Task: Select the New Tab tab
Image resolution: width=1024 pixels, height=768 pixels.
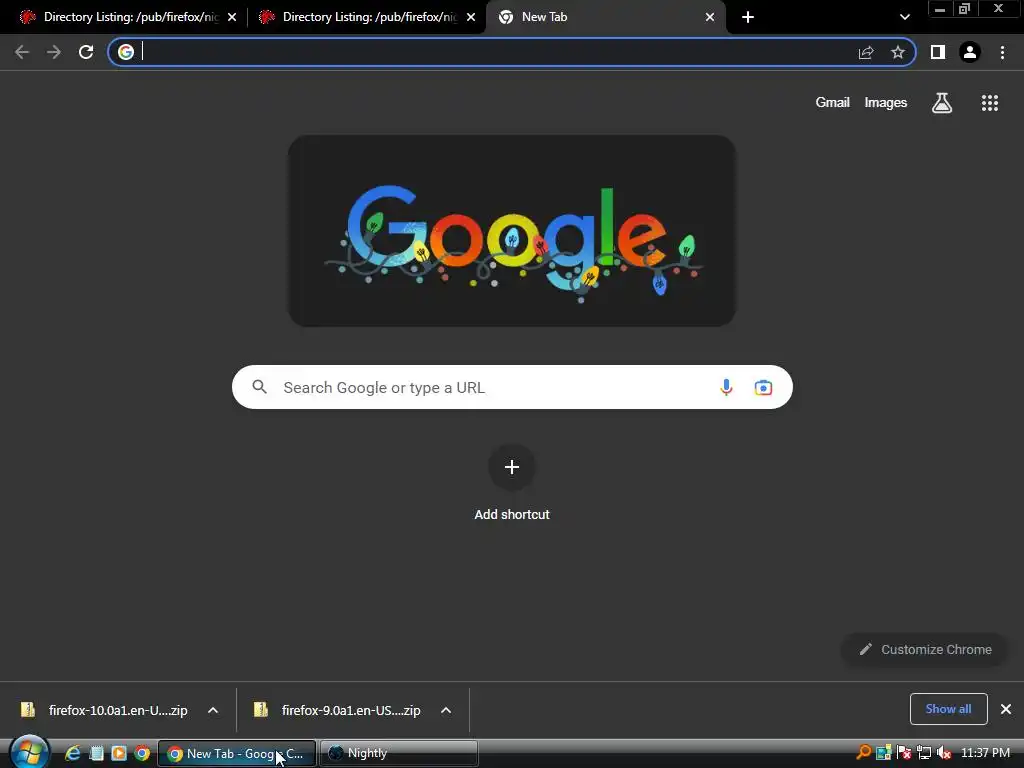Action: click(x=605, y=17)
